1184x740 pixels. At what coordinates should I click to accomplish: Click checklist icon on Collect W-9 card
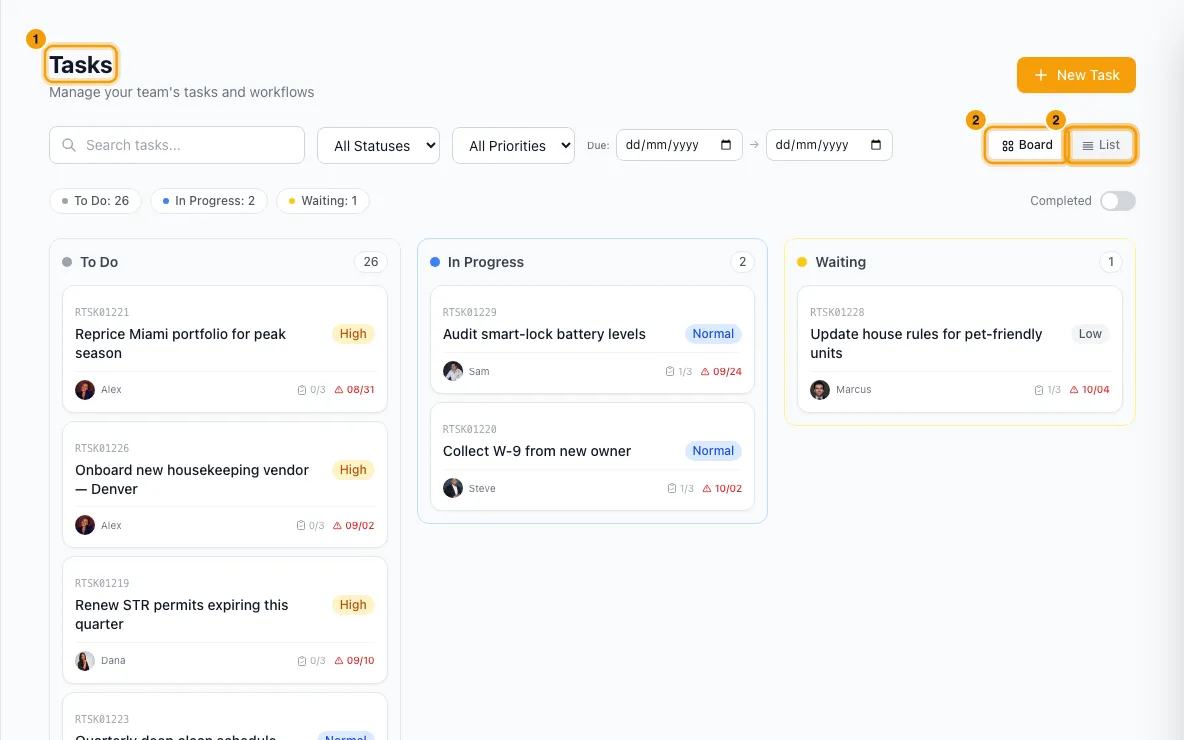click(671, 489)
